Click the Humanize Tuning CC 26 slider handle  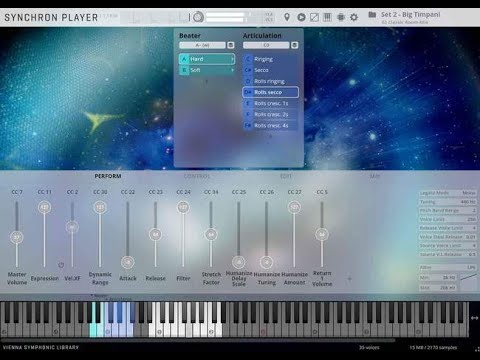(x=266, y=262)
